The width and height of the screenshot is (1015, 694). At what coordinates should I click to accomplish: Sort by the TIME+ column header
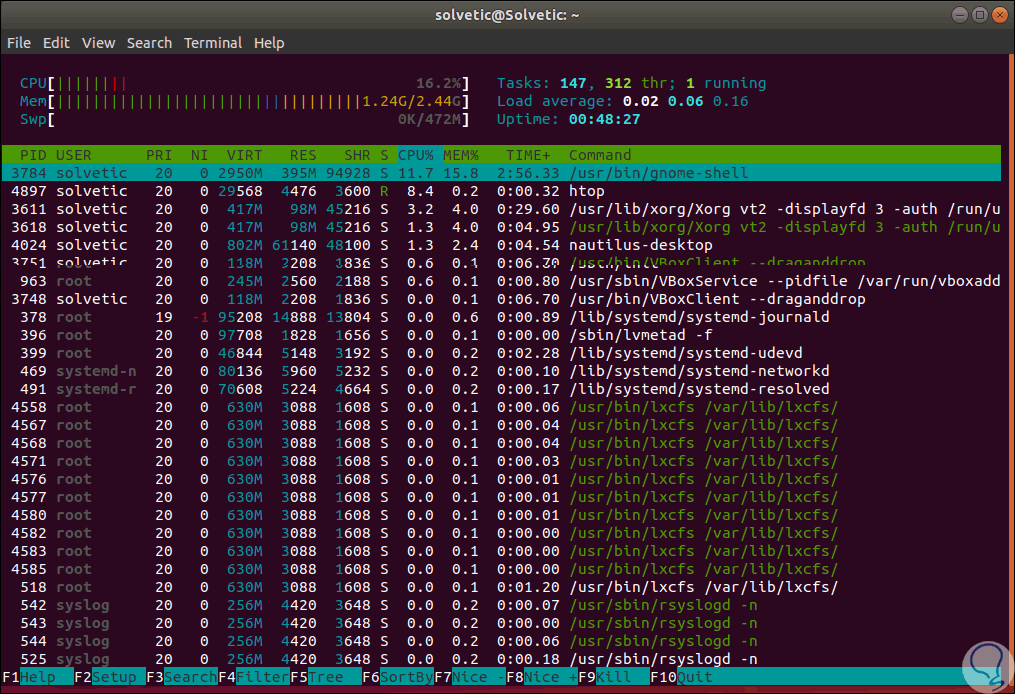[x=528, y=155]
